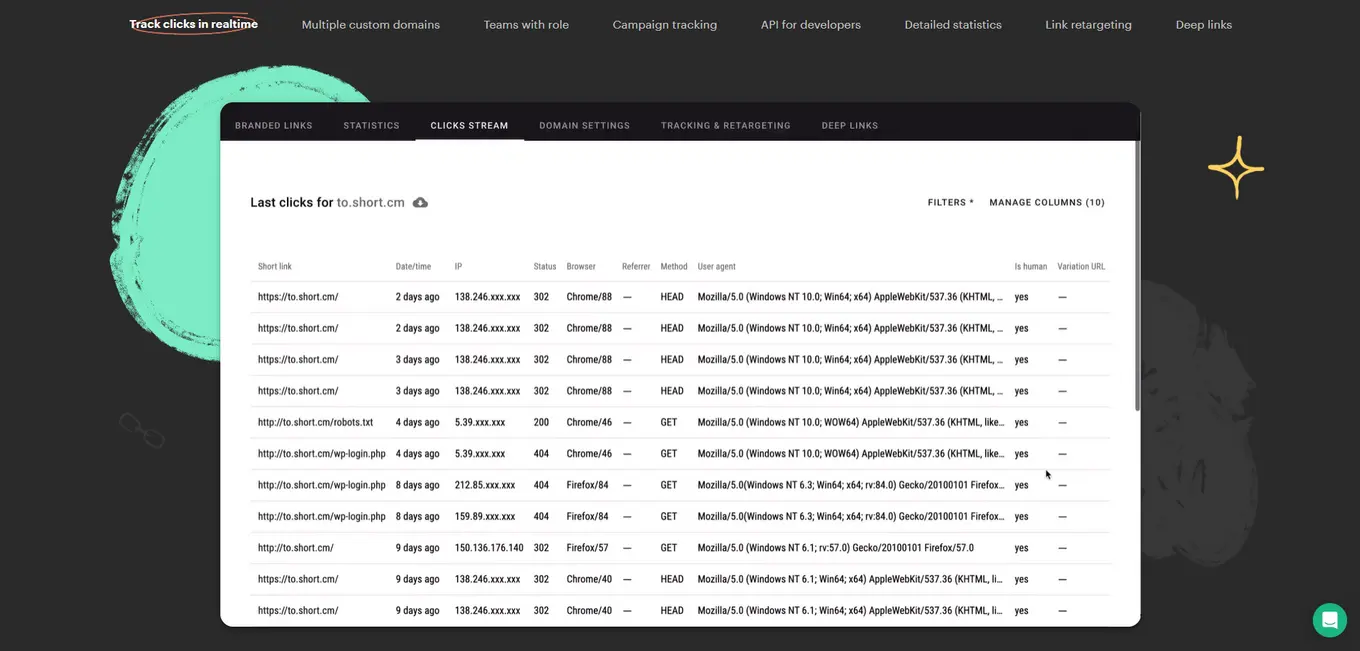Select Track clicks in realtime feature
This screenshot has width=1360, height=651.
[x=193, y=24]
